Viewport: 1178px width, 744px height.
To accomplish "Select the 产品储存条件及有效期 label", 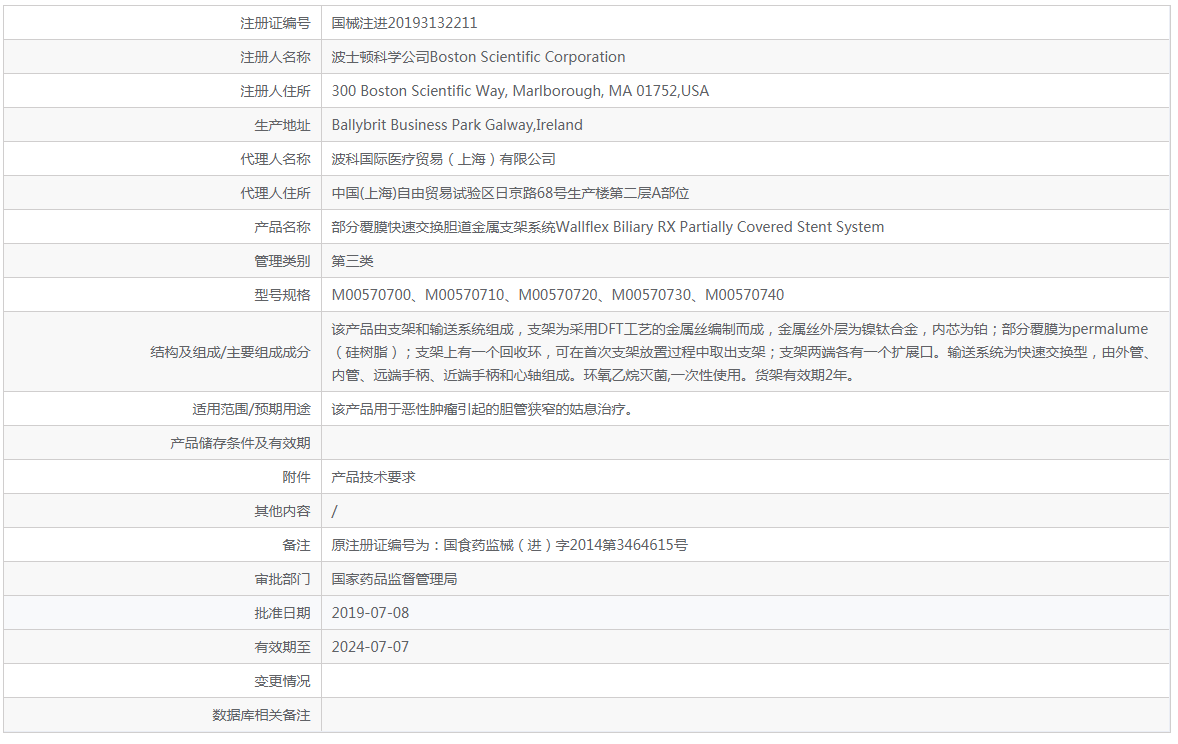I will click(x=240, y=443).
